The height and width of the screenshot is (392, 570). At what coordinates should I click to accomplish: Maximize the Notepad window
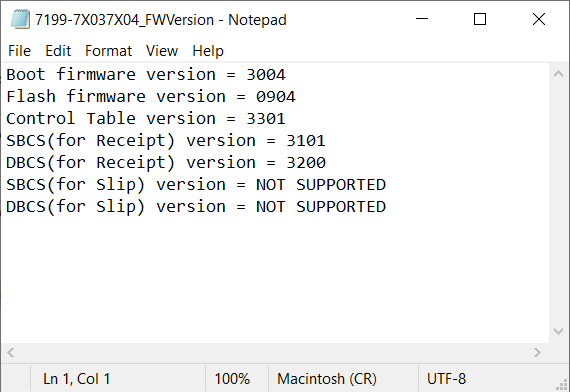(480, 19)
